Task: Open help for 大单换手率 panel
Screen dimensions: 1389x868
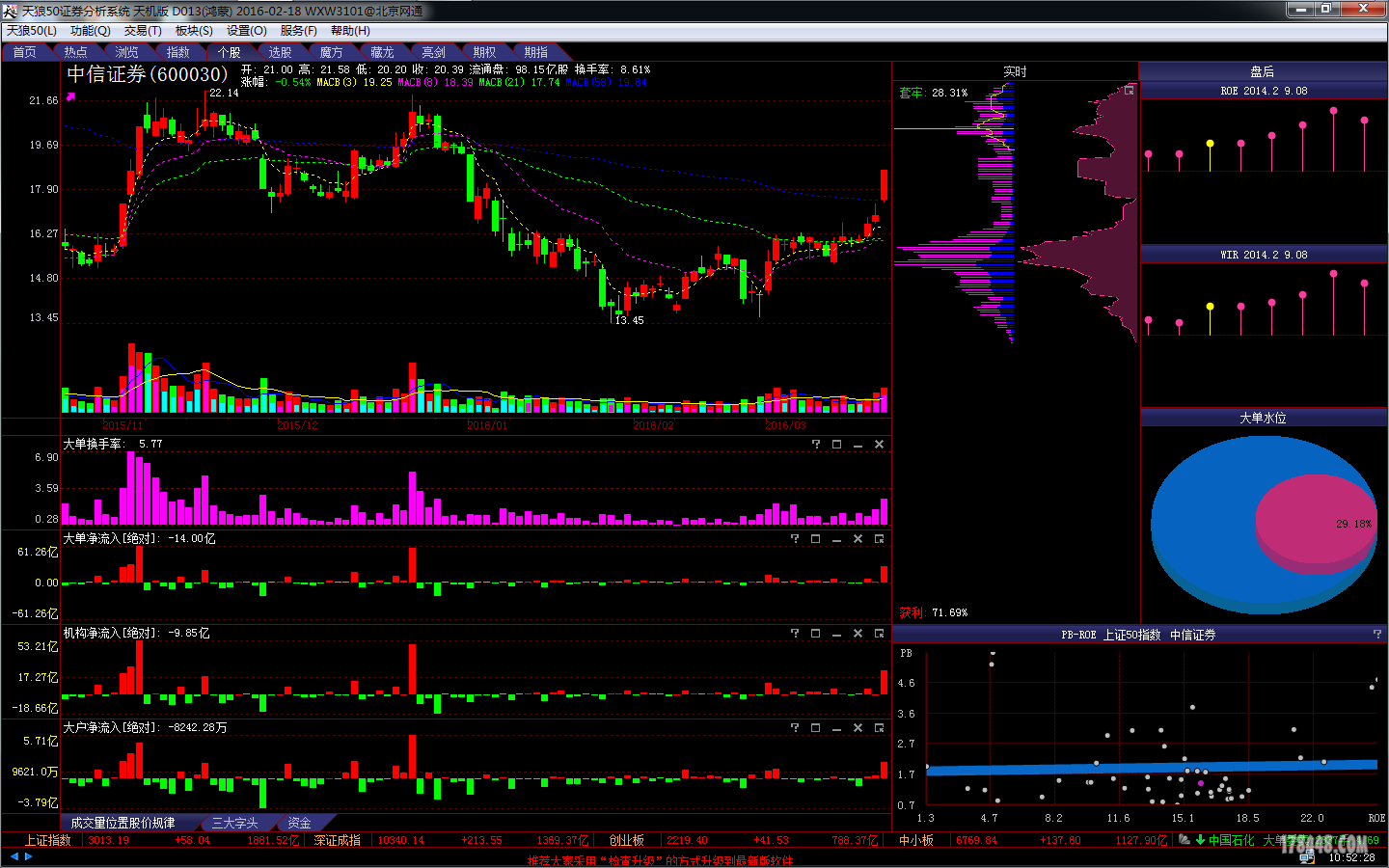Action: tap(816, 445)
